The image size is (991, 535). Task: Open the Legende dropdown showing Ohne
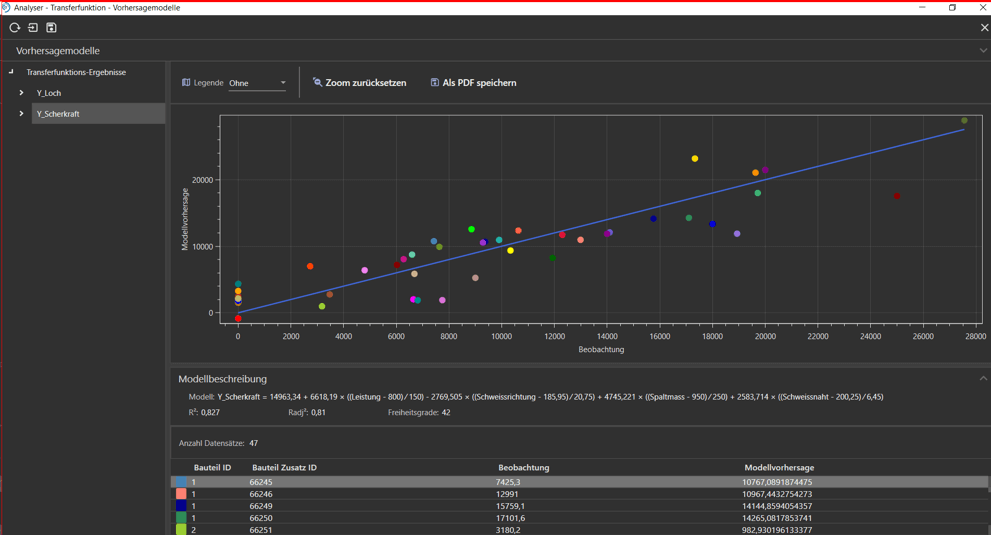[257, 83]
